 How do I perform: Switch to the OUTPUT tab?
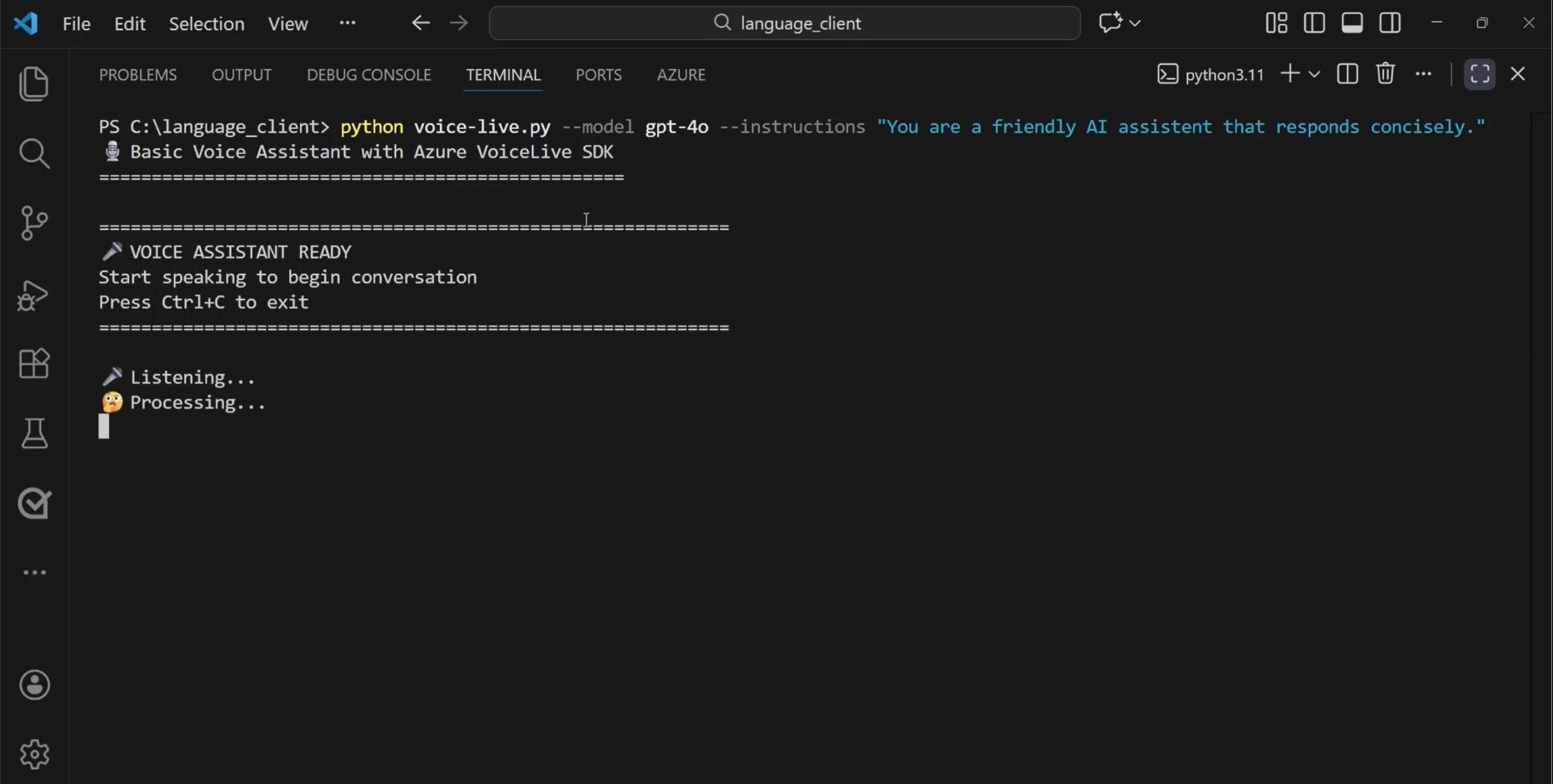point(242,75)
